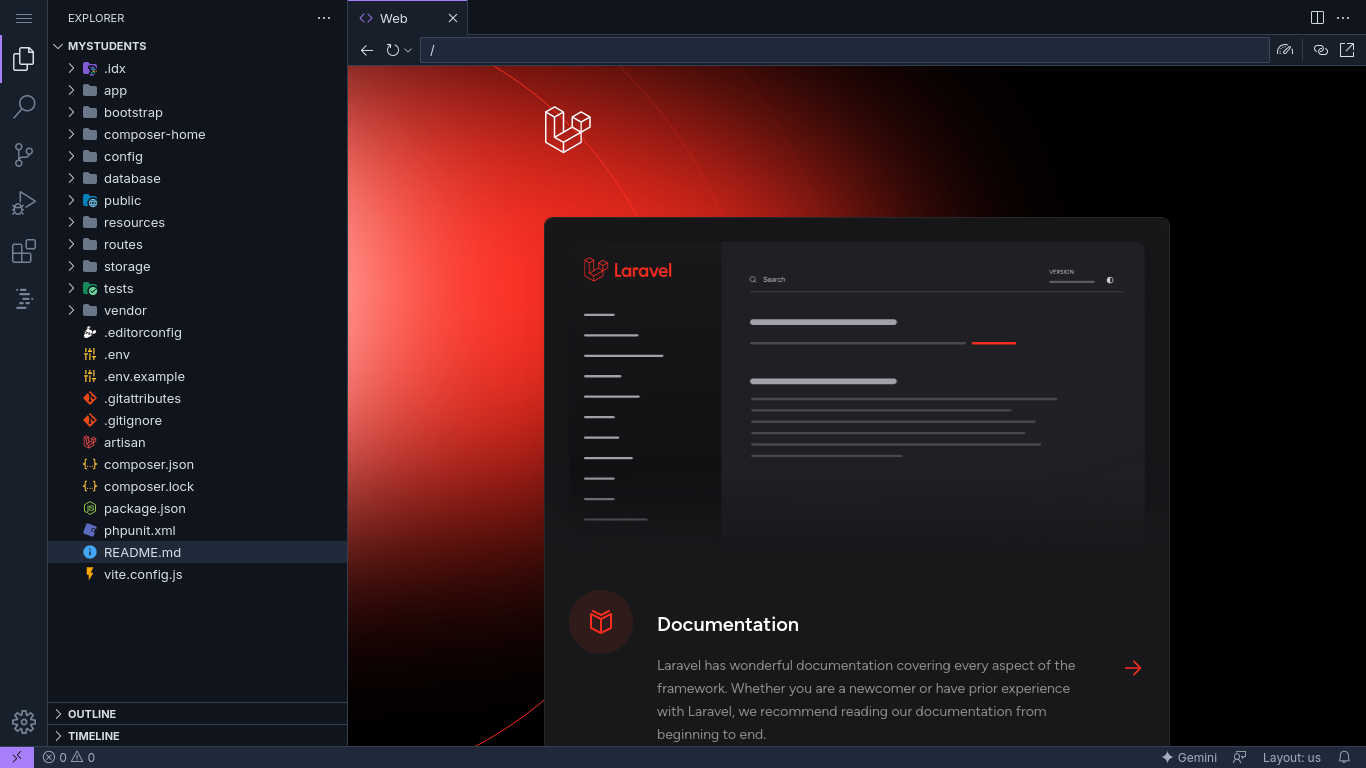Open composer.lock file
Image resolution: width=1366 pixels, height=768 pixels.
pyautogui.click(x=198, y=486)
